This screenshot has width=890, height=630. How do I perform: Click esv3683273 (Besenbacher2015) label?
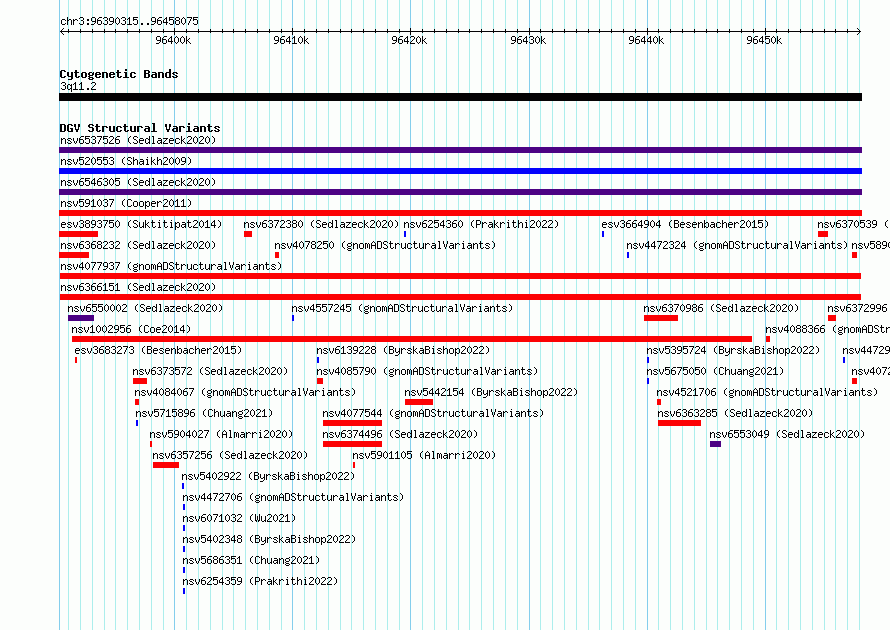158,350
